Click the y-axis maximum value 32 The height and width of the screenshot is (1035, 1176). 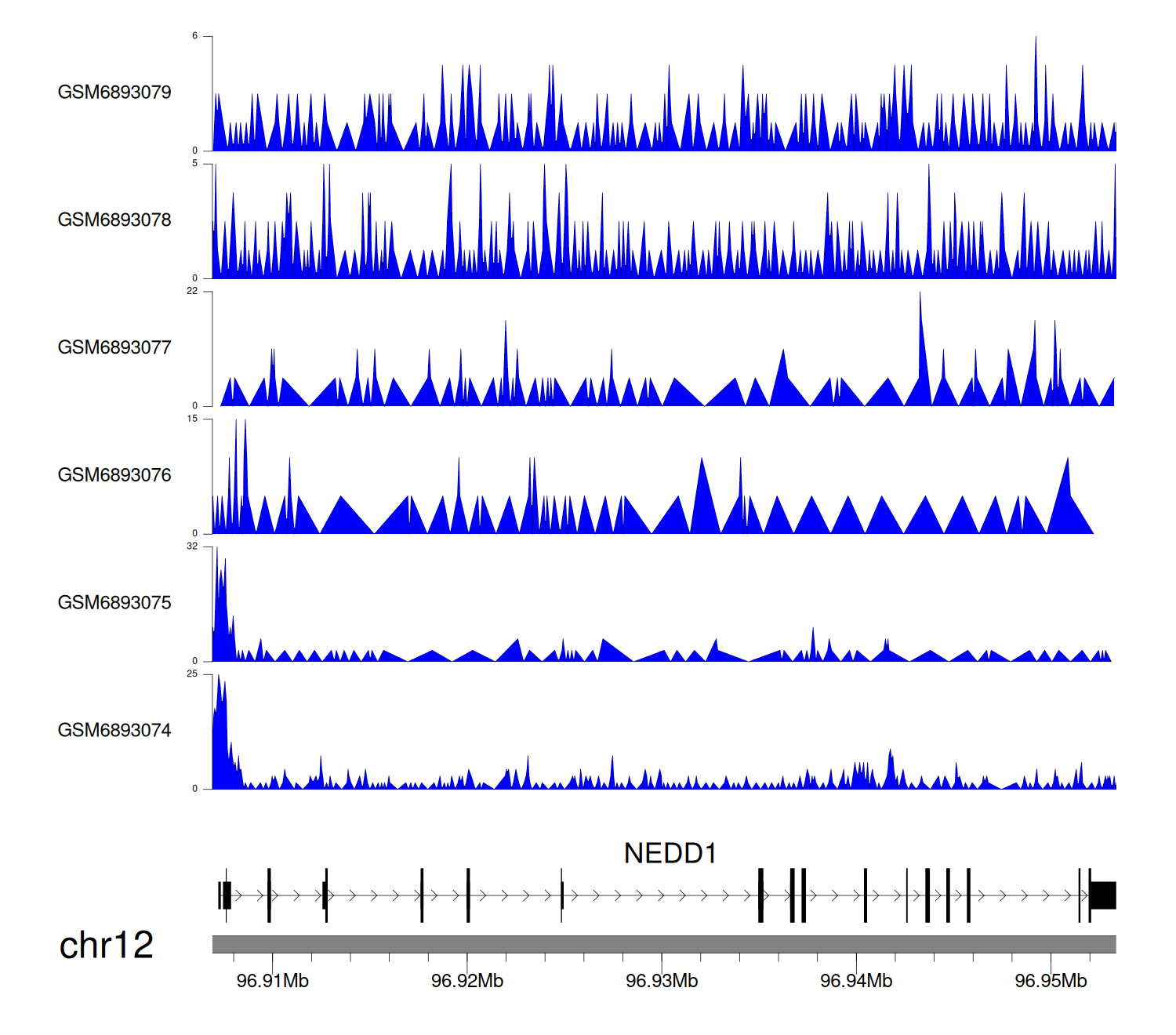(x=192, y=547)
